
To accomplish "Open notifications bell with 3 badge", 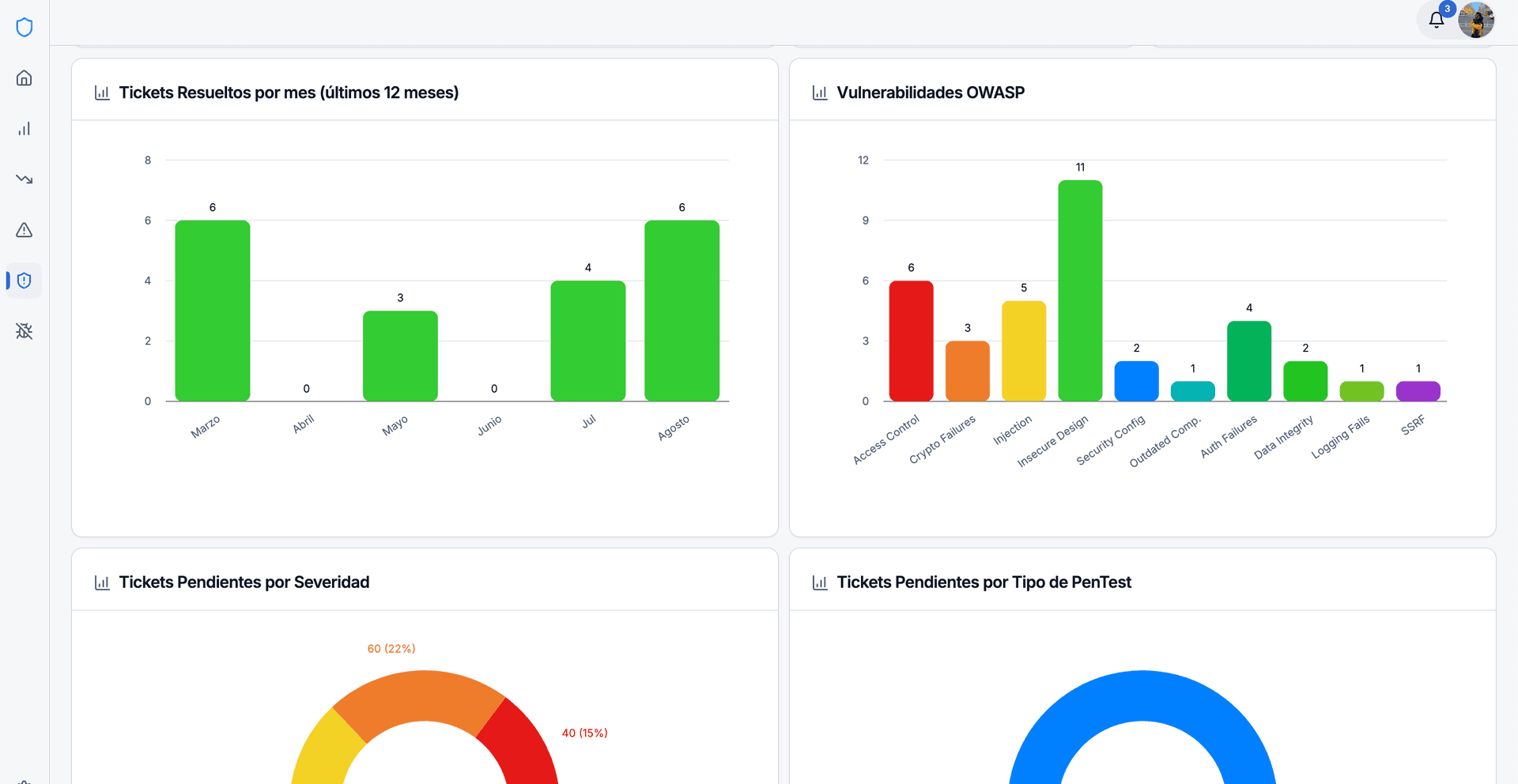I will pos(1437,20).
